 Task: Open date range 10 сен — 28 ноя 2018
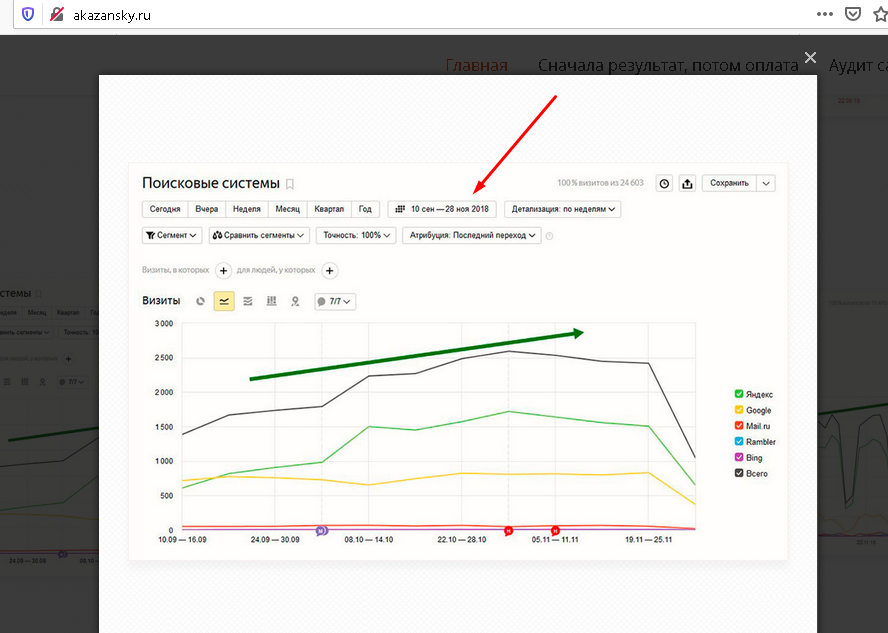pyautogui.click(x=442, y=209)
